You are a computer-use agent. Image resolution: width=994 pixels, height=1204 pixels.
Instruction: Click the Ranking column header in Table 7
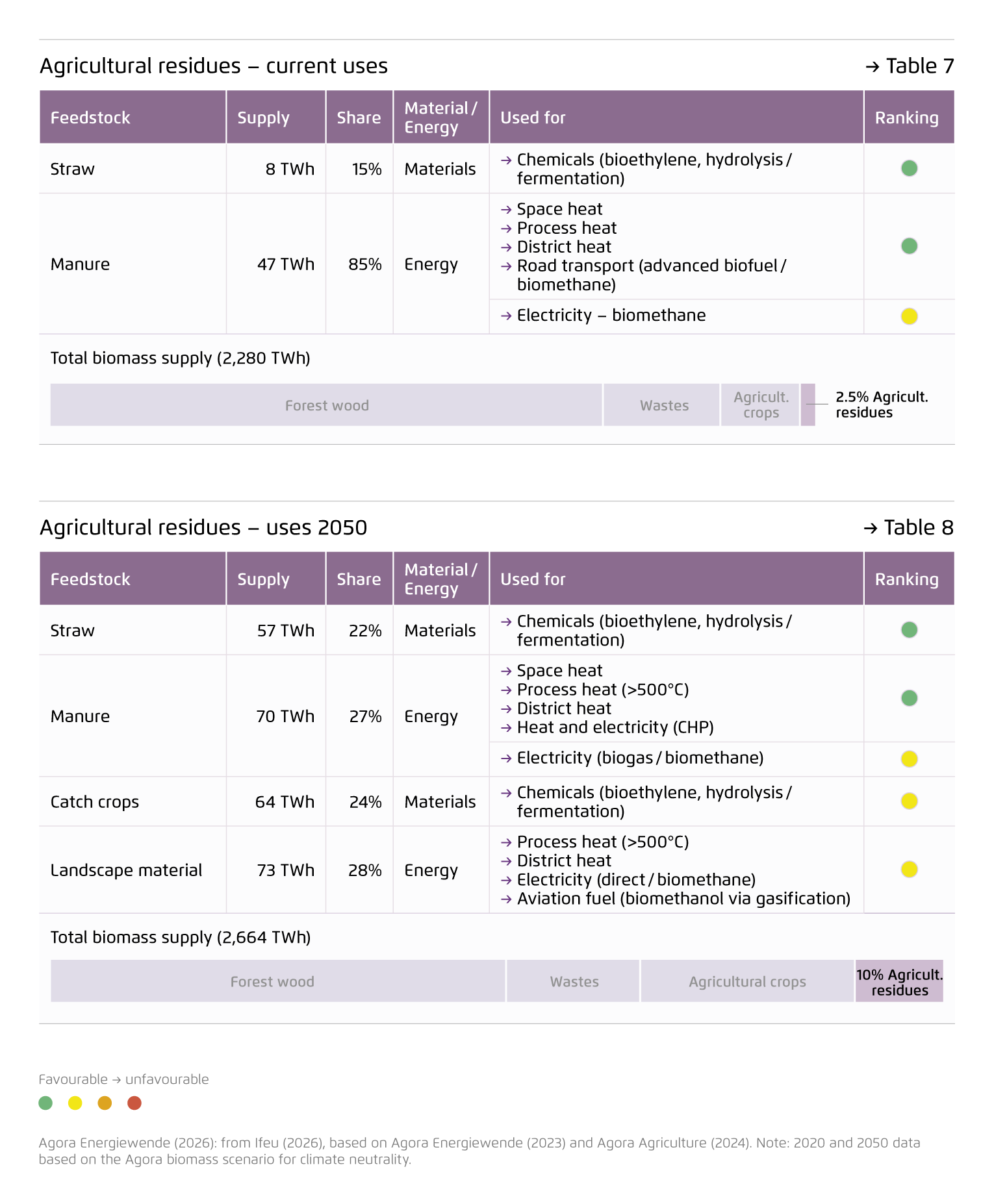pyautogui.click(x=910, y=118)
